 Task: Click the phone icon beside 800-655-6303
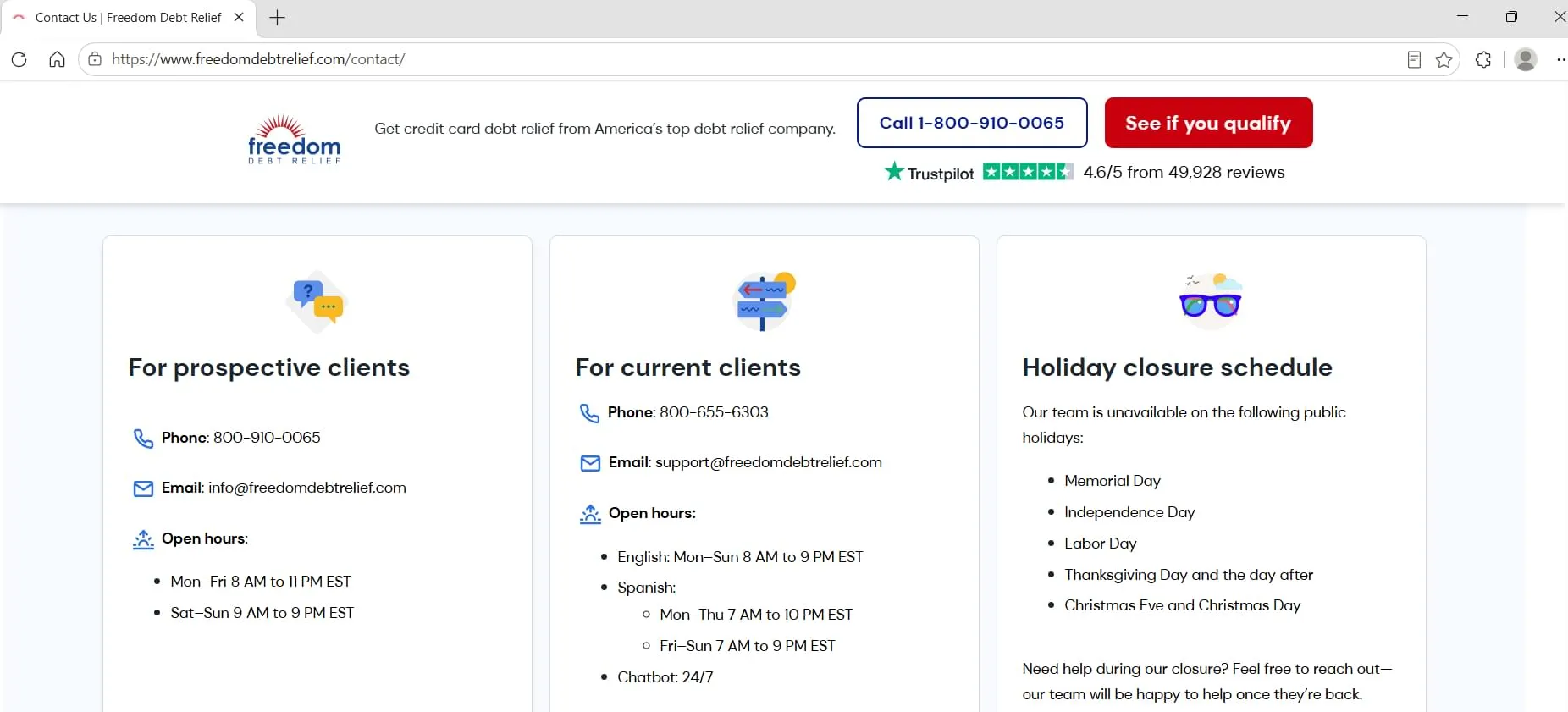(x=589, y=413)
